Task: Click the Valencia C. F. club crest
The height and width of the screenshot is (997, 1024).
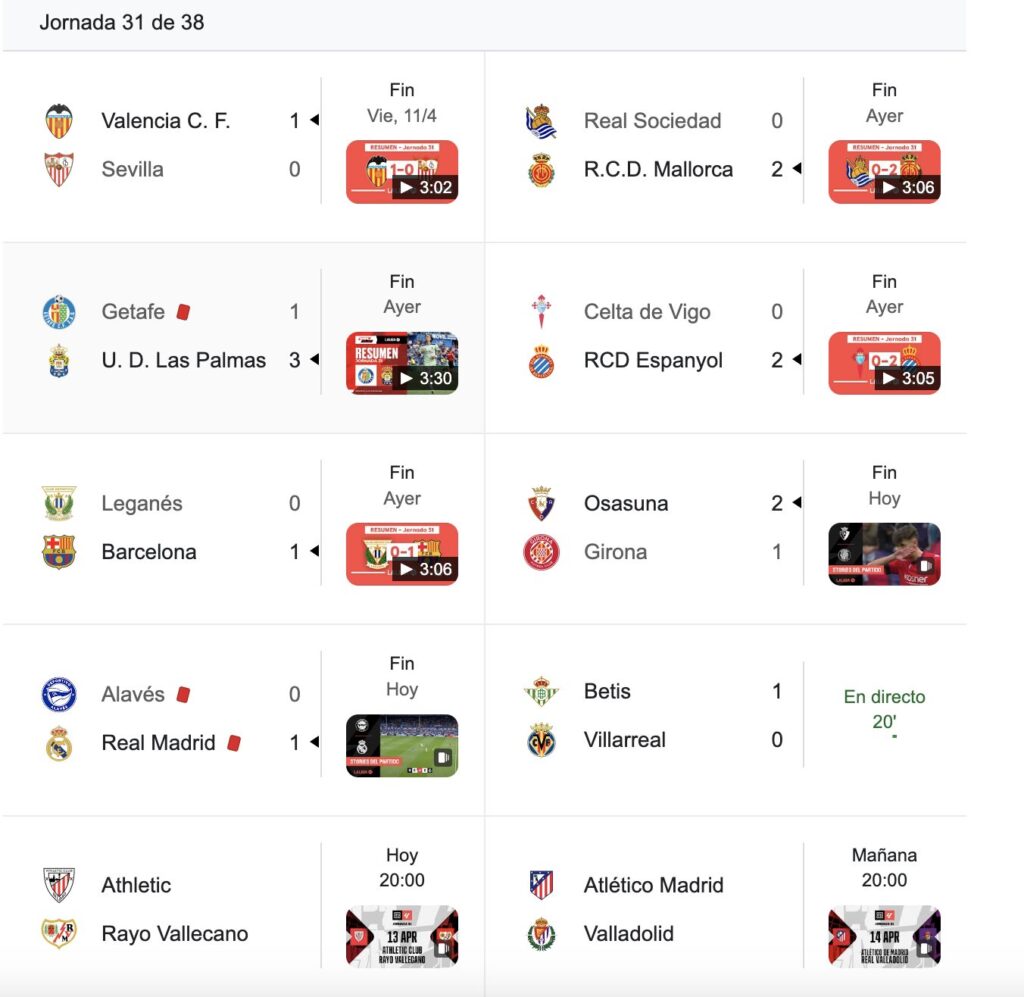Action: [x=59, y=121]
